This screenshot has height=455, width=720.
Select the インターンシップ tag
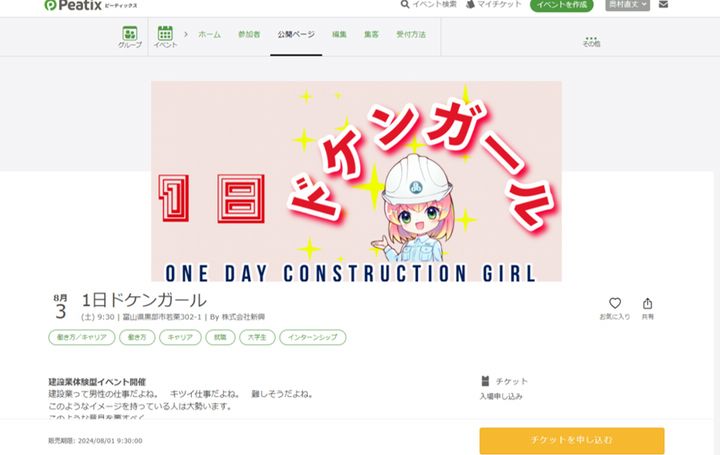[313, 337]
